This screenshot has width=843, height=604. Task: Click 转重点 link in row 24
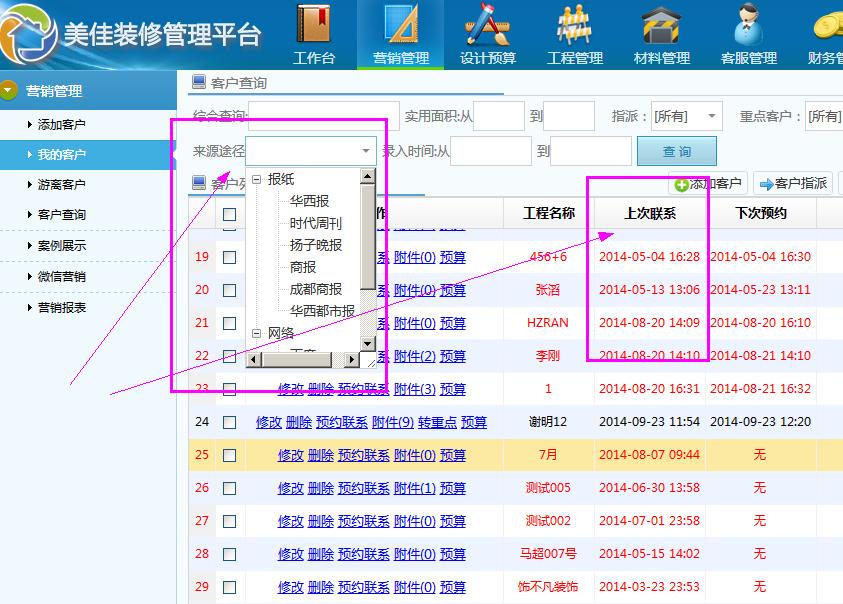click(x=437, y=422)
